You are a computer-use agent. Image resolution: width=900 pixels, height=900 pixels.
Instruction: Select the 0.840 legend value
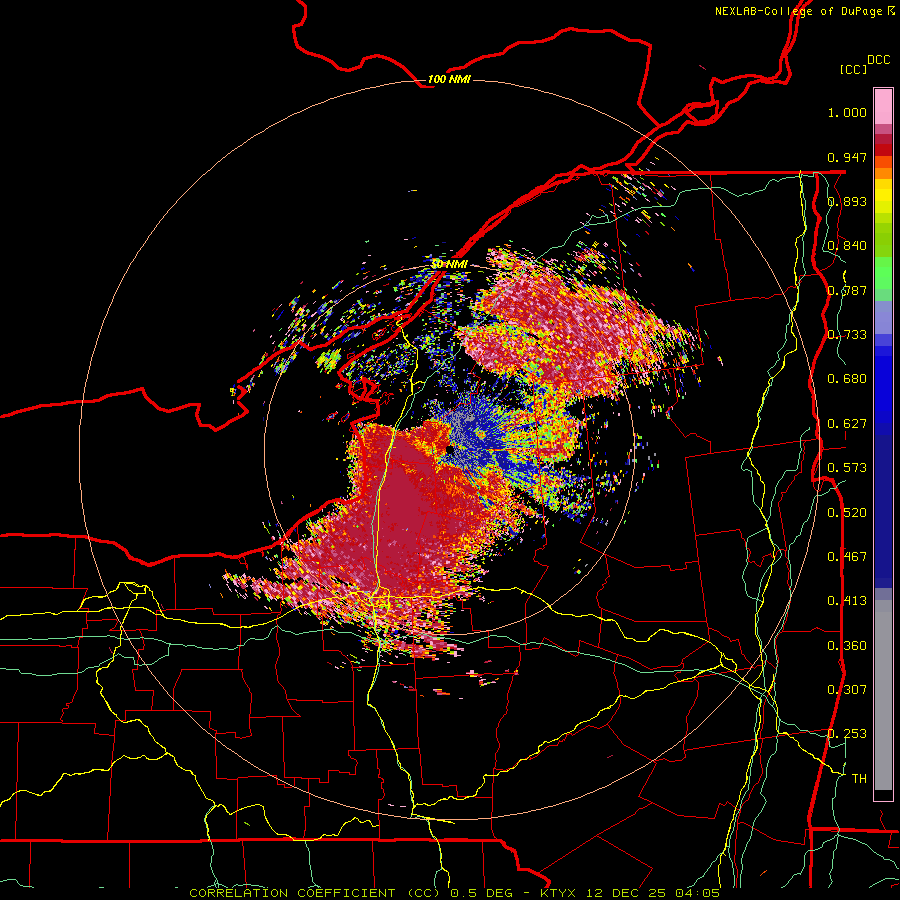pos(847,246)
